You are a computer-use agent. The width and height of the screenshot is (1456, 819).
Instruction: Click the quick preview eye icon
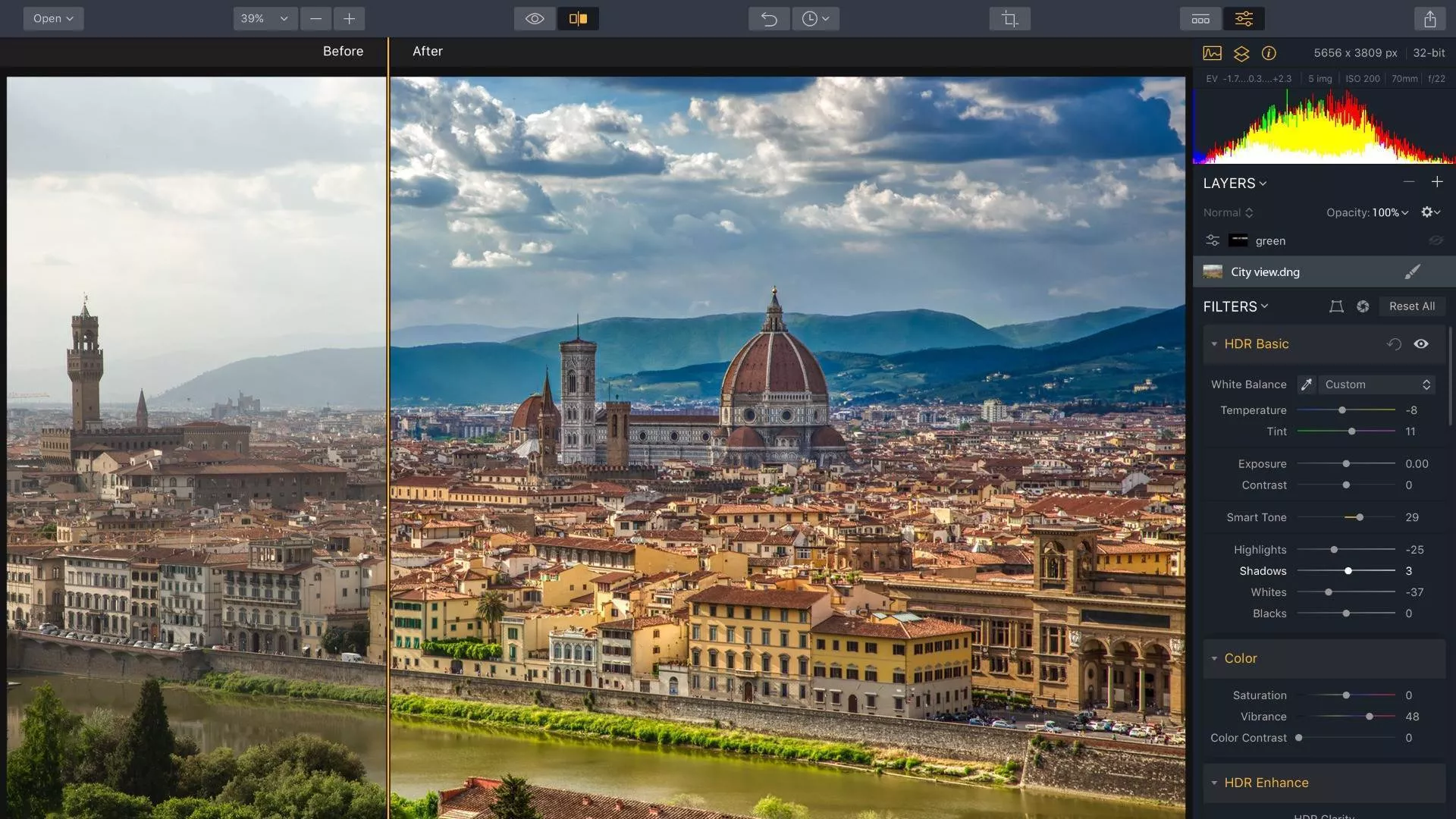[535, 19]
